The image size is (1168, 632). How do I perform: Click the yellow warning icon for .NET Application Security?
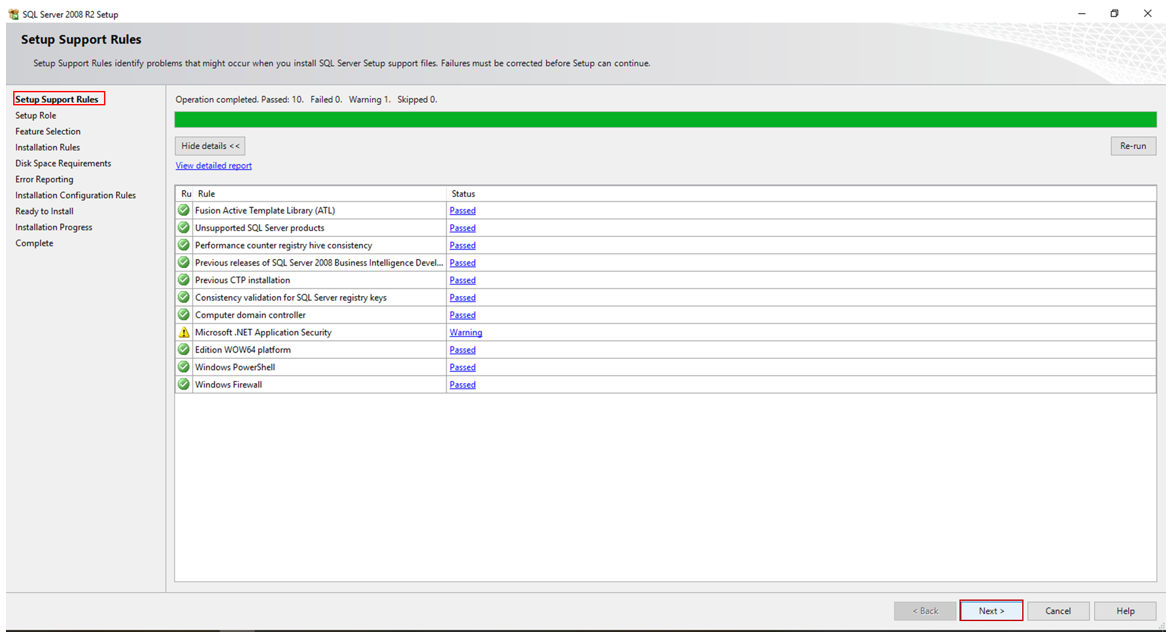[x=184, y=332]
